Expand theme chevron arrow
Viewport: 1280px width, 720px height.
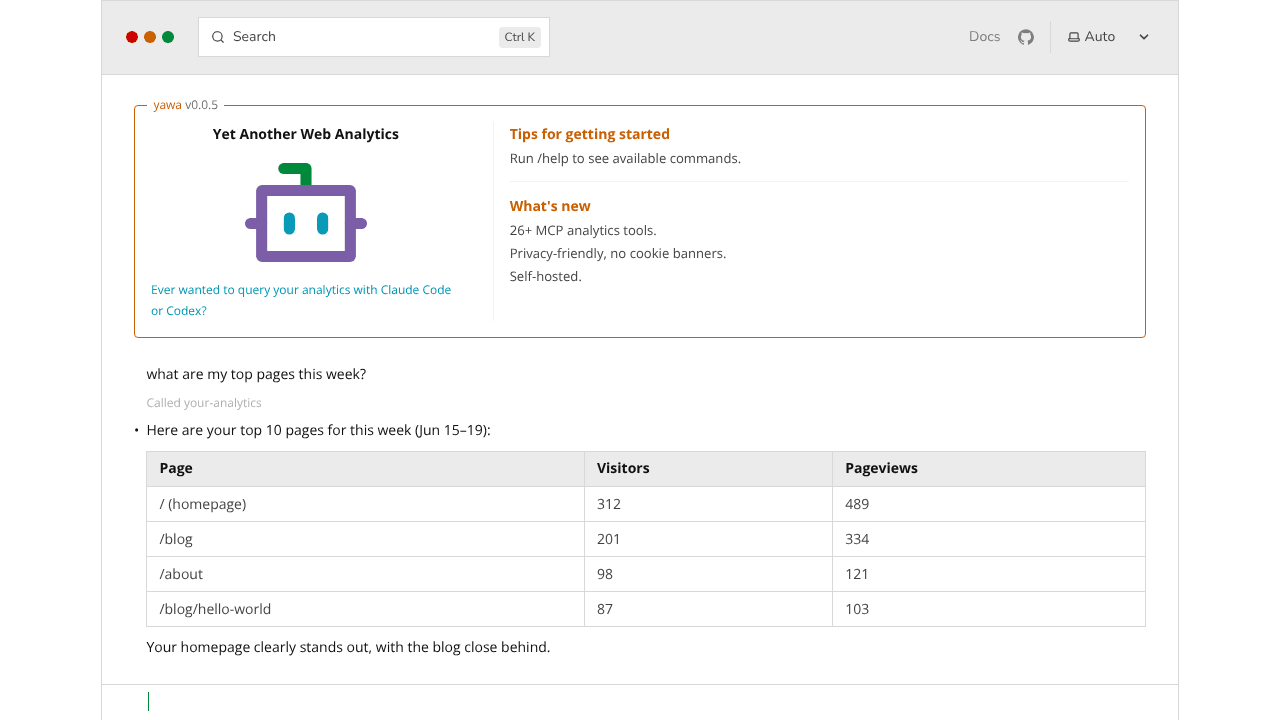point(1144,37)
